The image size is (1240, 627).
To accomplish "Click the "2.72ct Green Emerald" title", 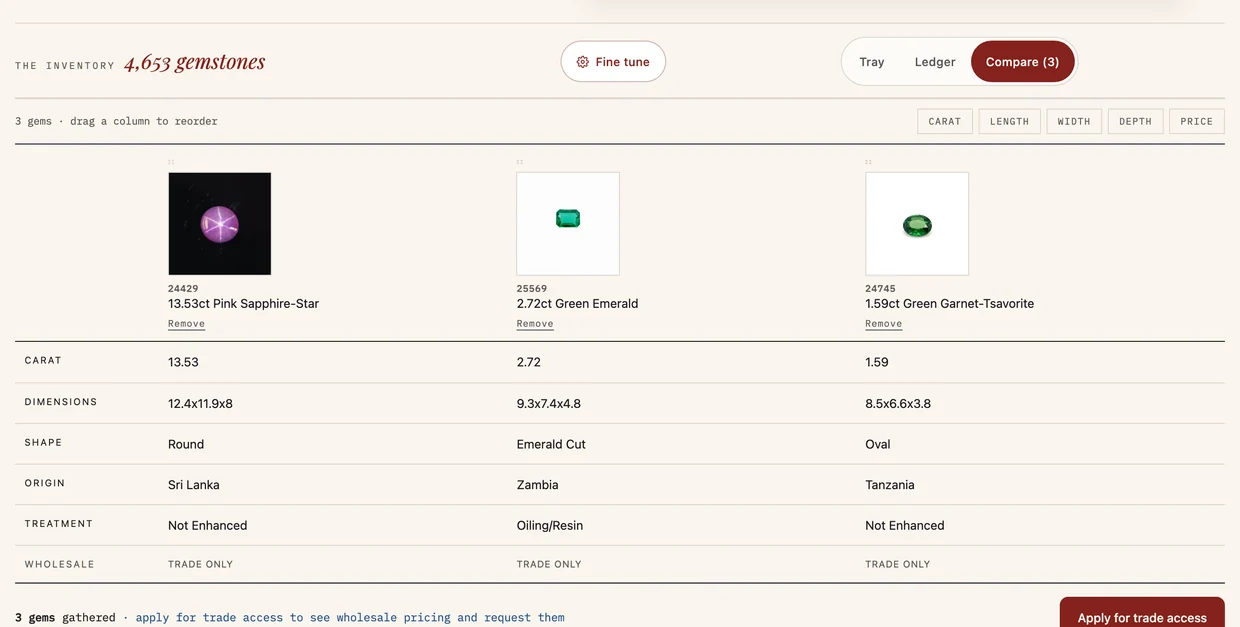I will click(x=577, y=304).
